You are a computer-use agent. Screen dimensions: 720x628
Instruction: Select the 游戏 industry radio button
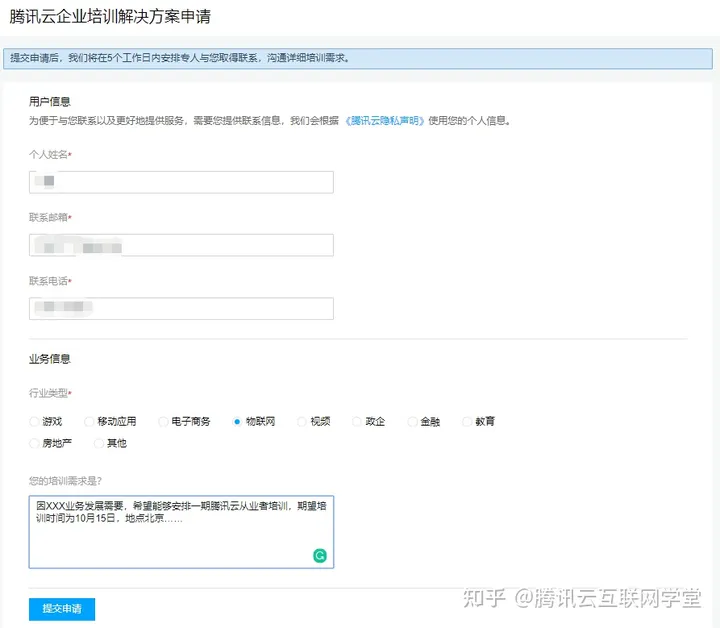(x=34, y=421)
